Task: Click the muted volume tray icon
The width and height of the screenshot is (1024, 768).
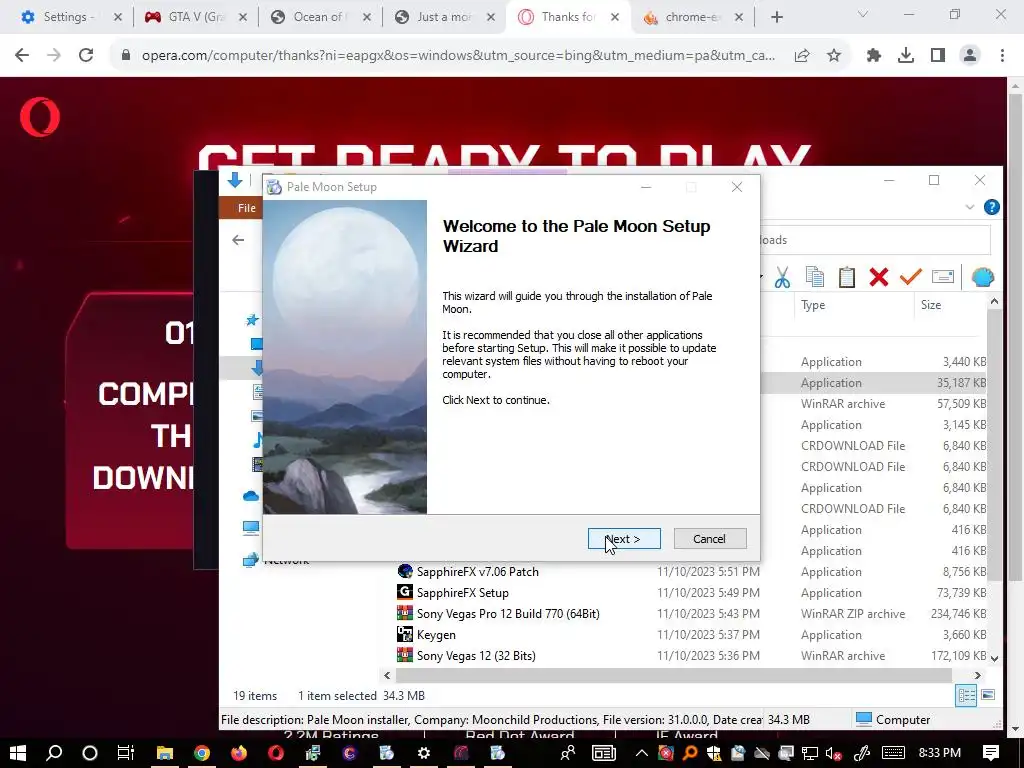Action: (833, 753)
